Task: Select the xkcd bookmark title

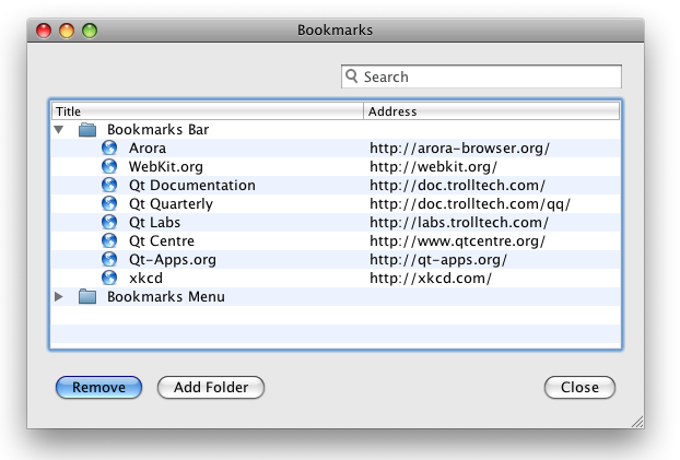Action: 146,278
